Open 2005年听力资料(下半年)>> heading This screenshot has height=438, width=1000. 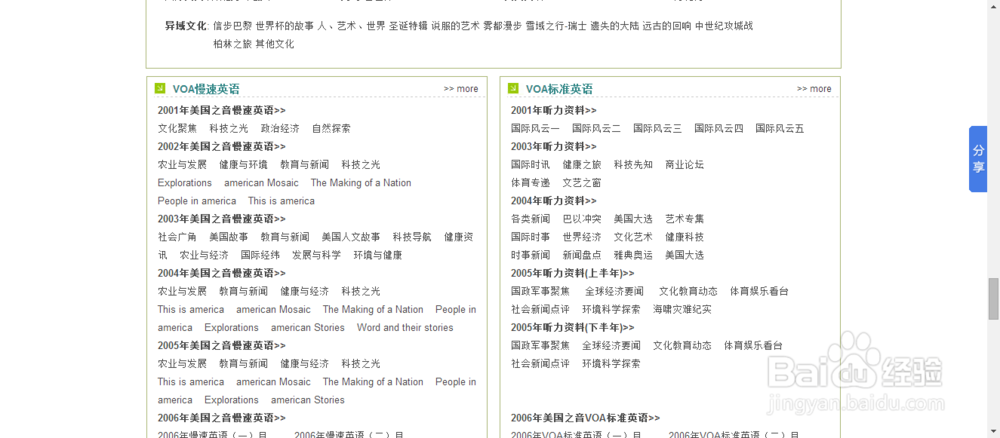pyautogui.click(x=573, y=327)
